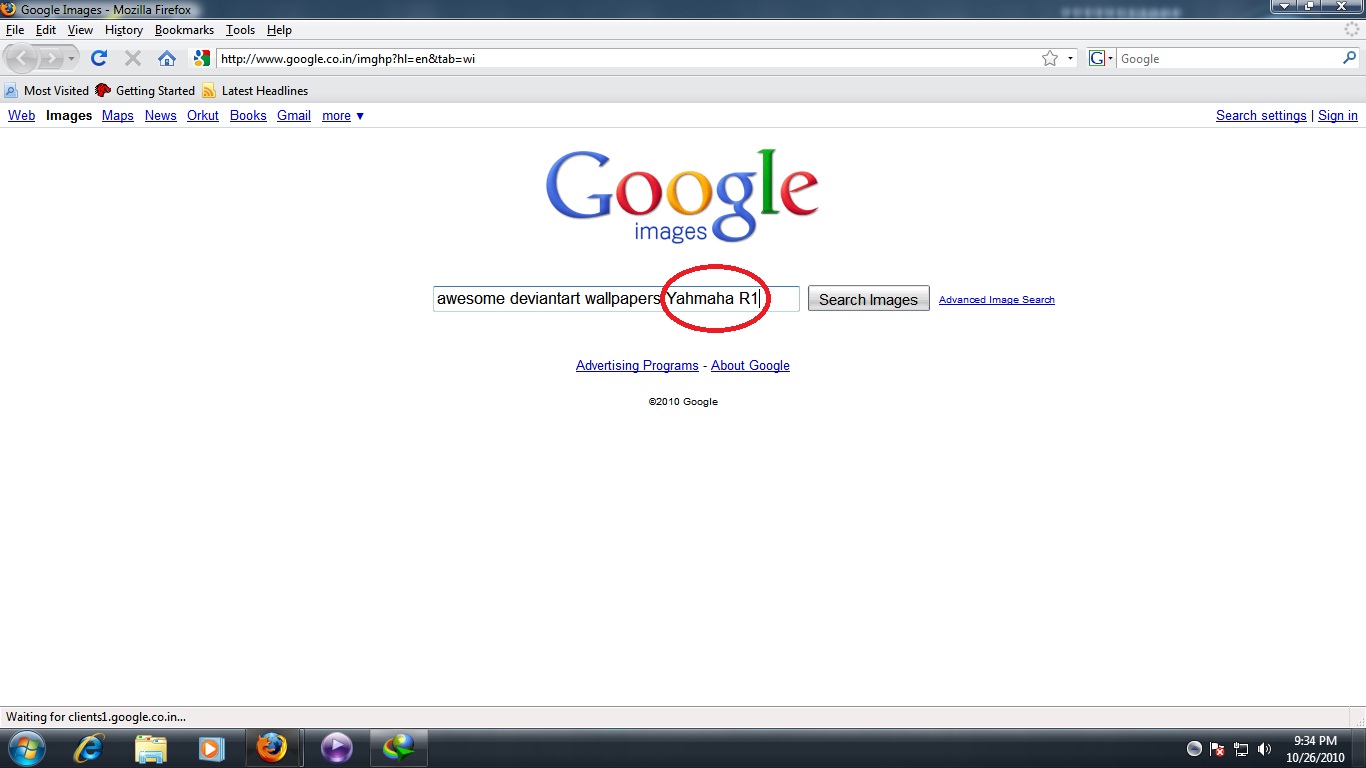Bookmark this page with the star icon
This screenshot has width=1366, height=768.
[1050, 58]
